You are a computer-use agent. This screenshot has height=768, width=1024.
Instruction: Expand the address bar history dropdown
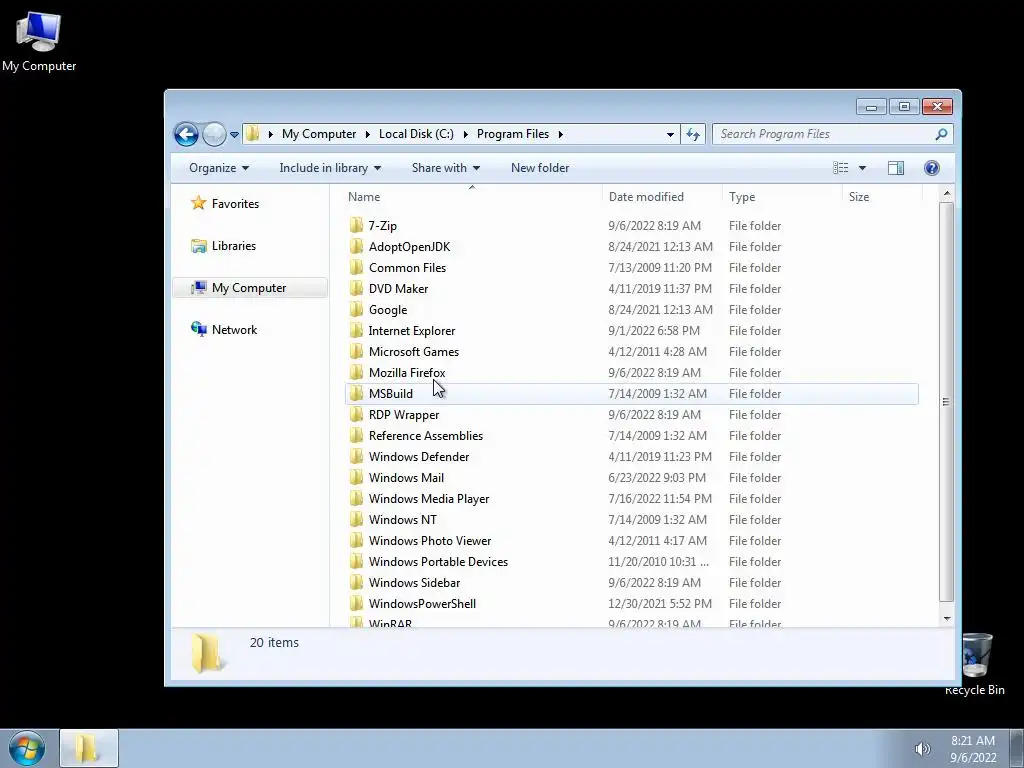(x=670, y=135)
